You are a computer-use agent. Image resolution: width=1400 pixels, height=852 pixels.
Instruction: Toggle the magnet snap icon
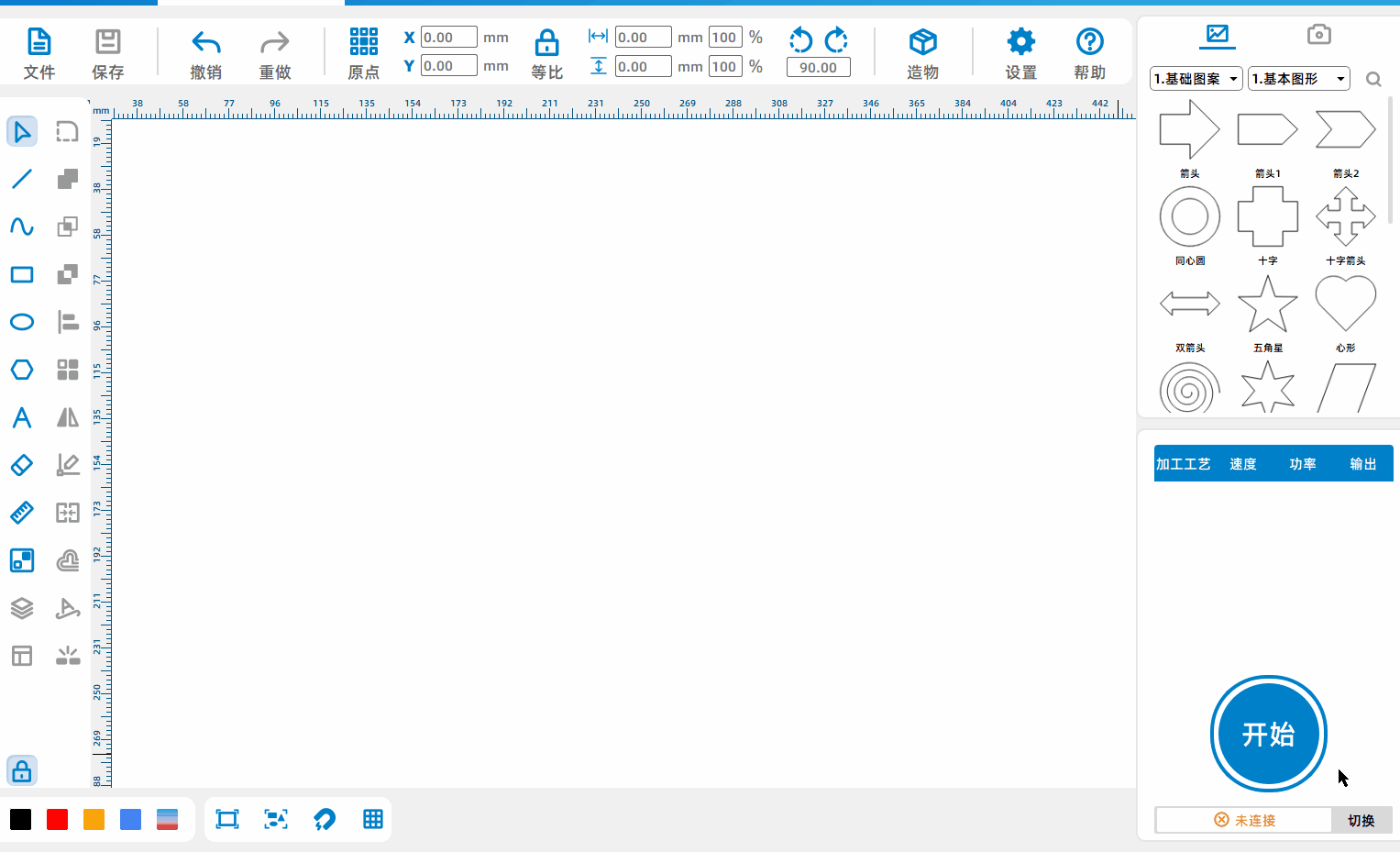click(325, 819)
